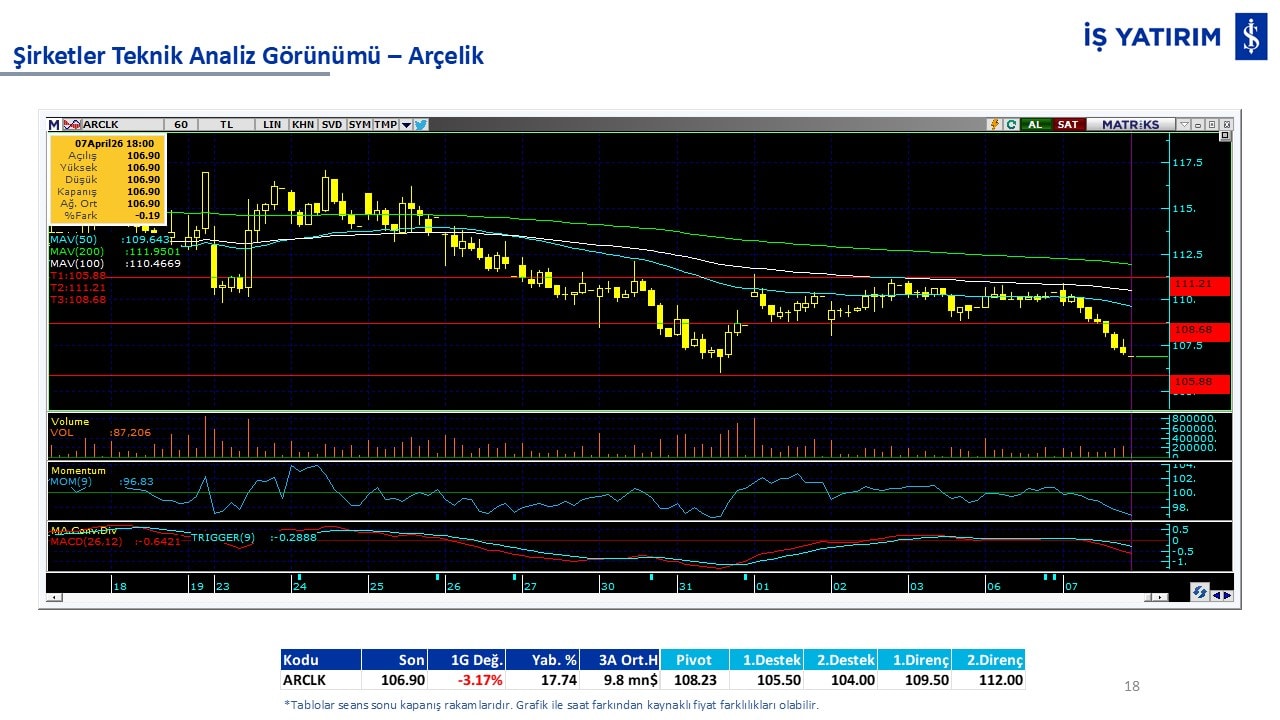Toggle the LIN linear scale option
The image size is (1280, 720).
coord(272,125)
